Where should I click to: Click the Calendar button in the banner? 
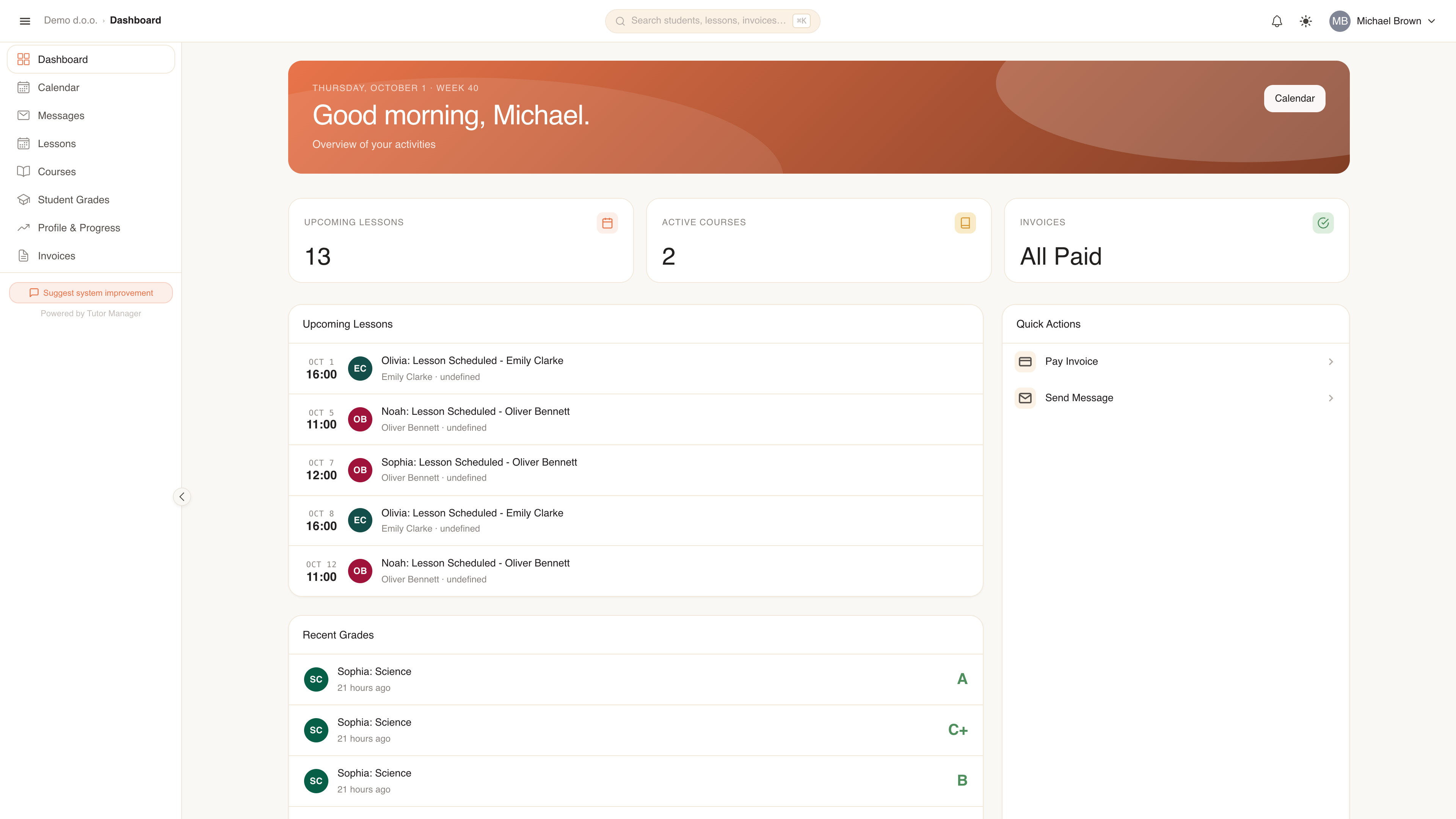[1294, 98]
